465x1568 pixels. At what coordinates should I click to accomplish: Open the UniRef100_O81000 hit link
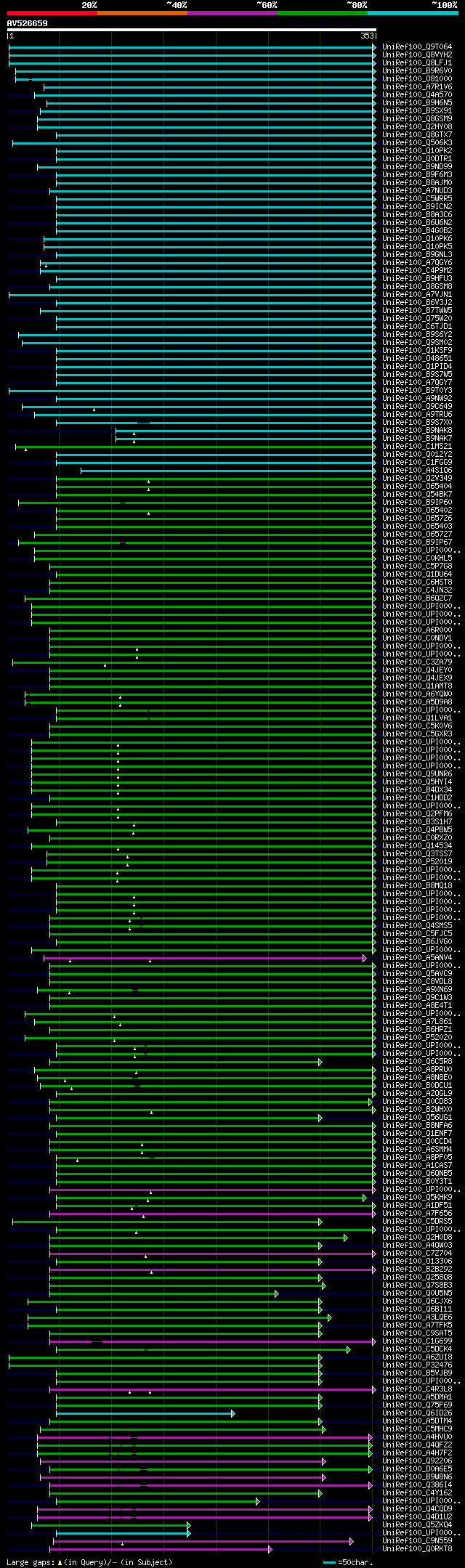click(417, 79)
